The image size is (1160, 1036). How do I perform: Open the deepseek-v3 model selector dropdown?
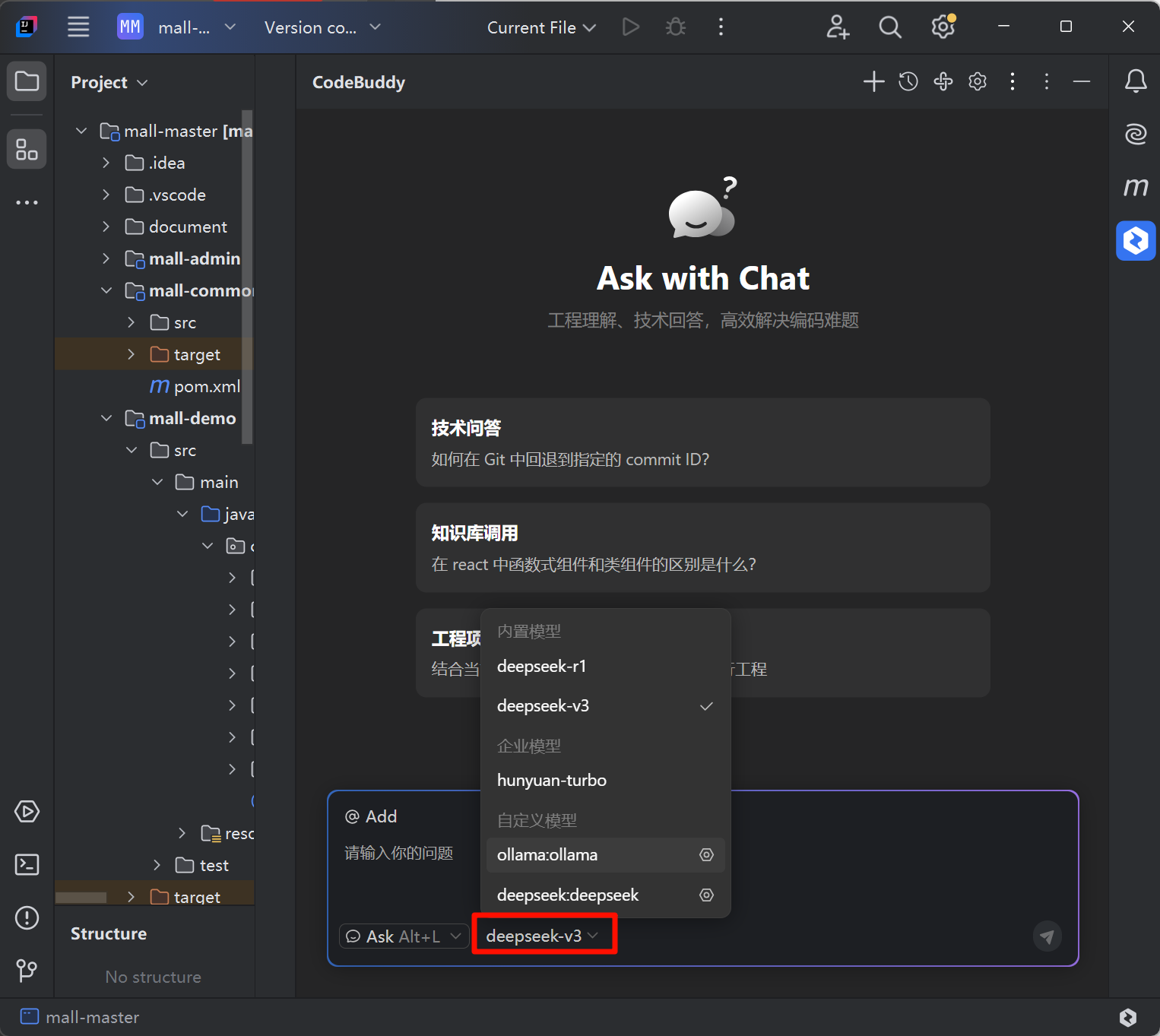tap(542, 936)
